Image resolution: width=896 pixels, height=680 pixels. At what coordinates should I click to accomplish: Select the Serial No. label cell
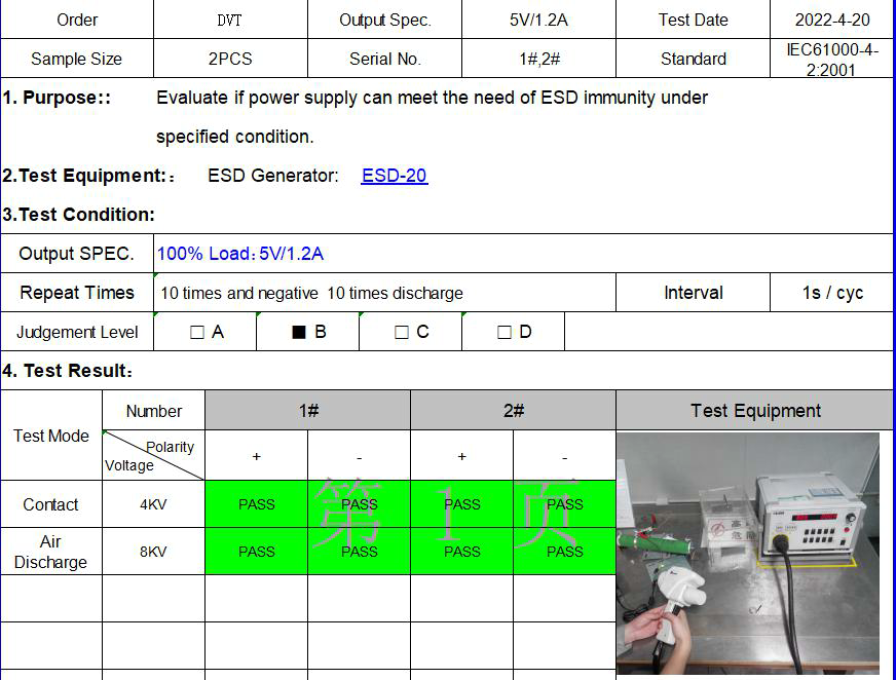tap(385, 58)
